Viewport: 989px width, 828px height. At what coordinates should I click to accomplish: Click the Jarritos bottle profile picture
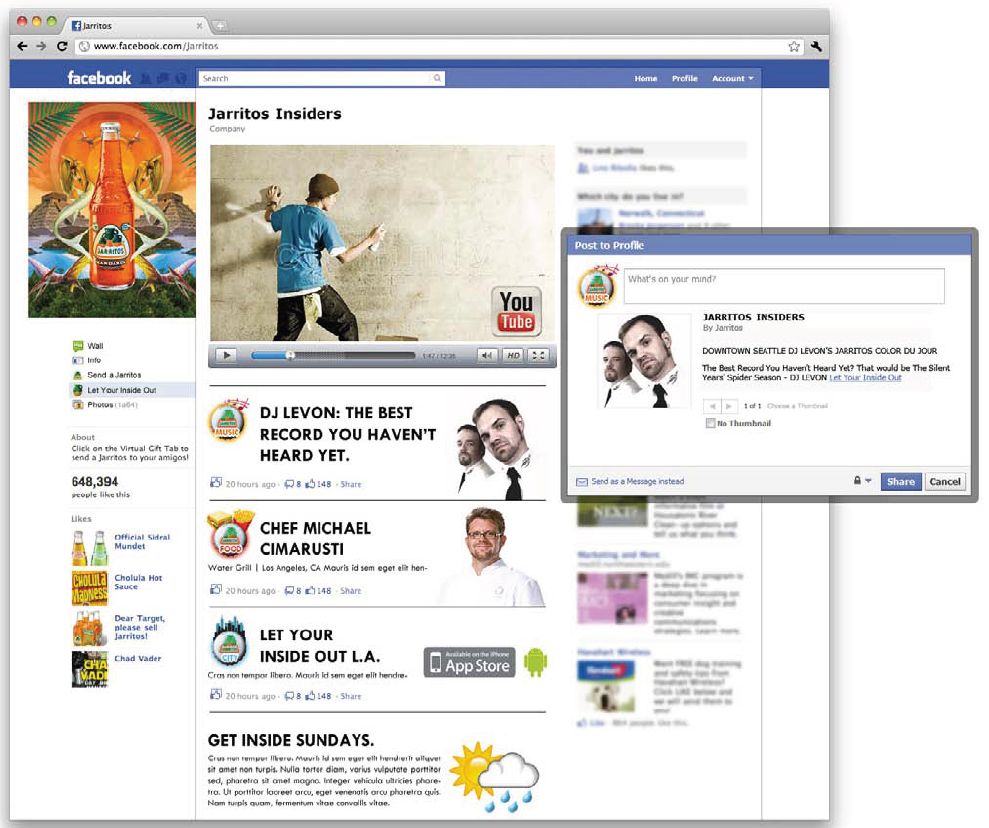coord(112,210)
